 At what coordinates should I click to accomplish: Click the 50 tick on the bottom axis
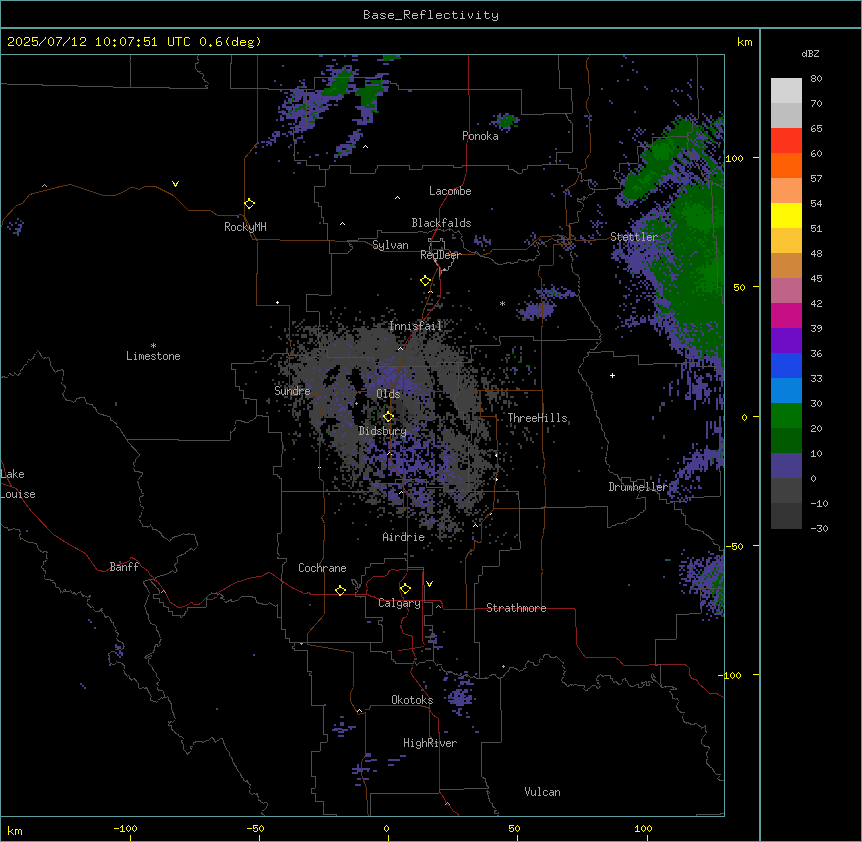tap(514, 828)
